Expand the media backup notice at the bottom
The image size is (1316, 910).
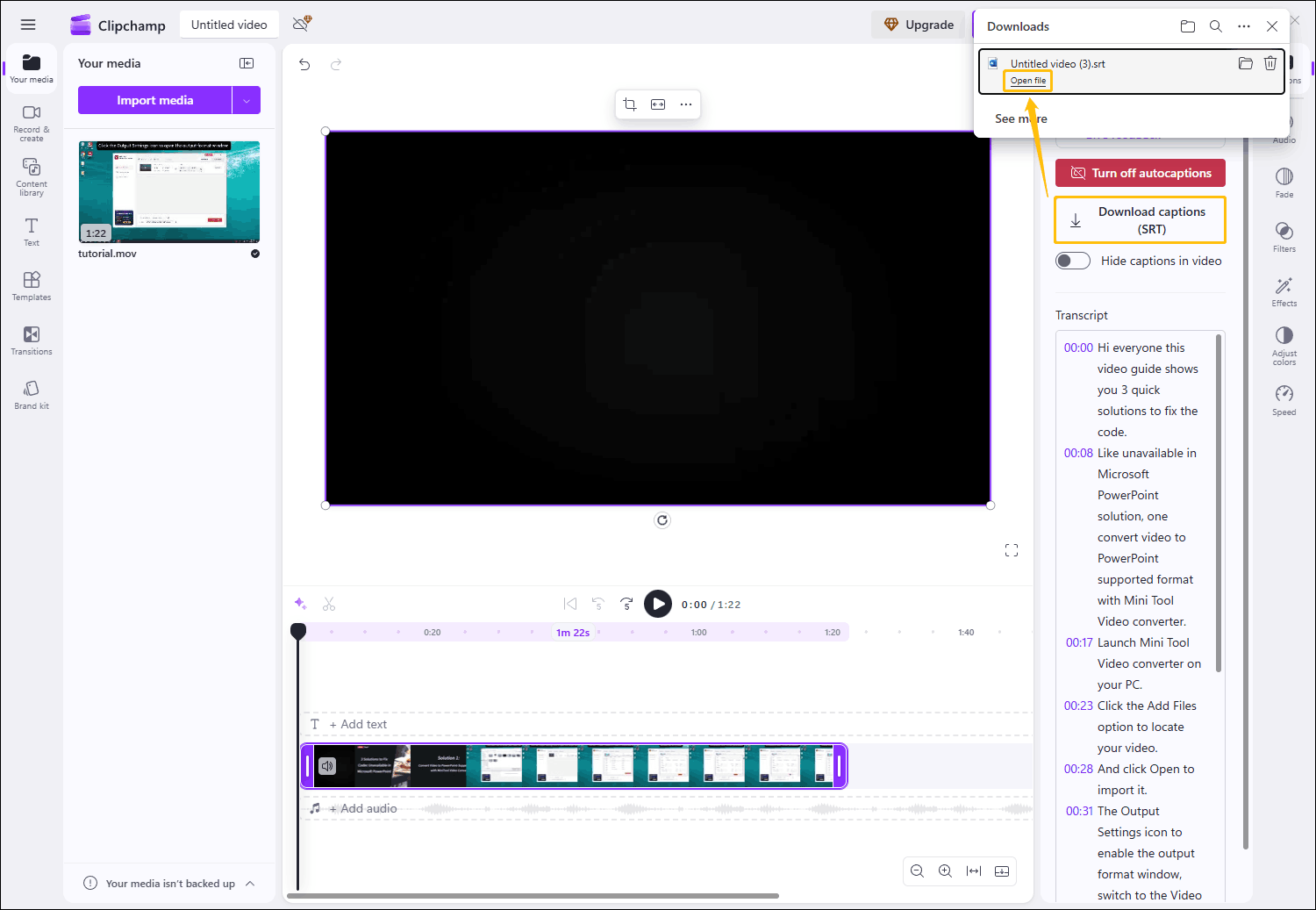[250, 883]
